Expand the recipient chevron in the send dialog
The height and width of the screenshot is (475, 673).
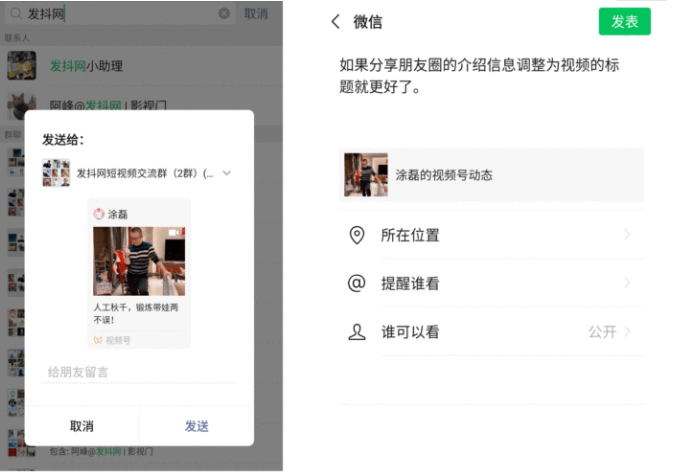pyautogui.click(x=227, y=173)
